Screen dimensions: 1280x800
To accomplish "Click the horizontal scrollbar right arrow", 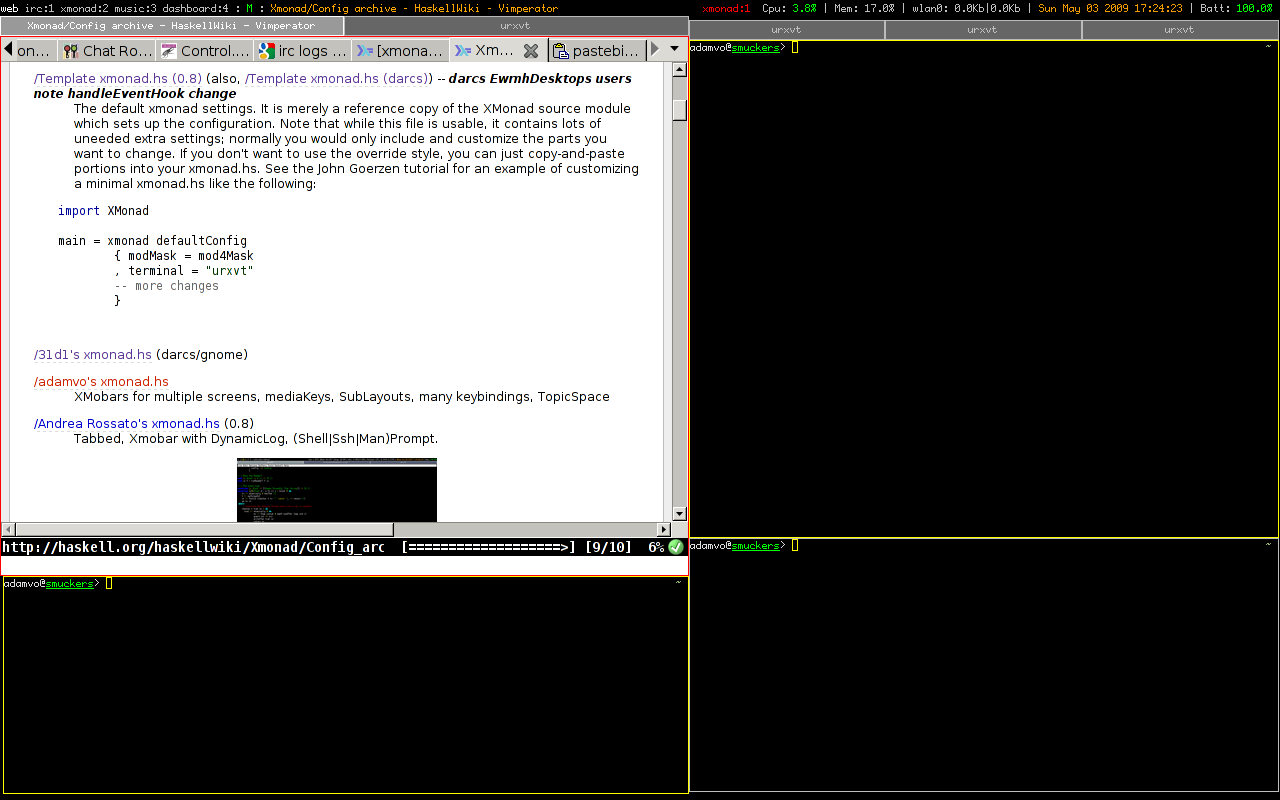I will click(663, 529).
